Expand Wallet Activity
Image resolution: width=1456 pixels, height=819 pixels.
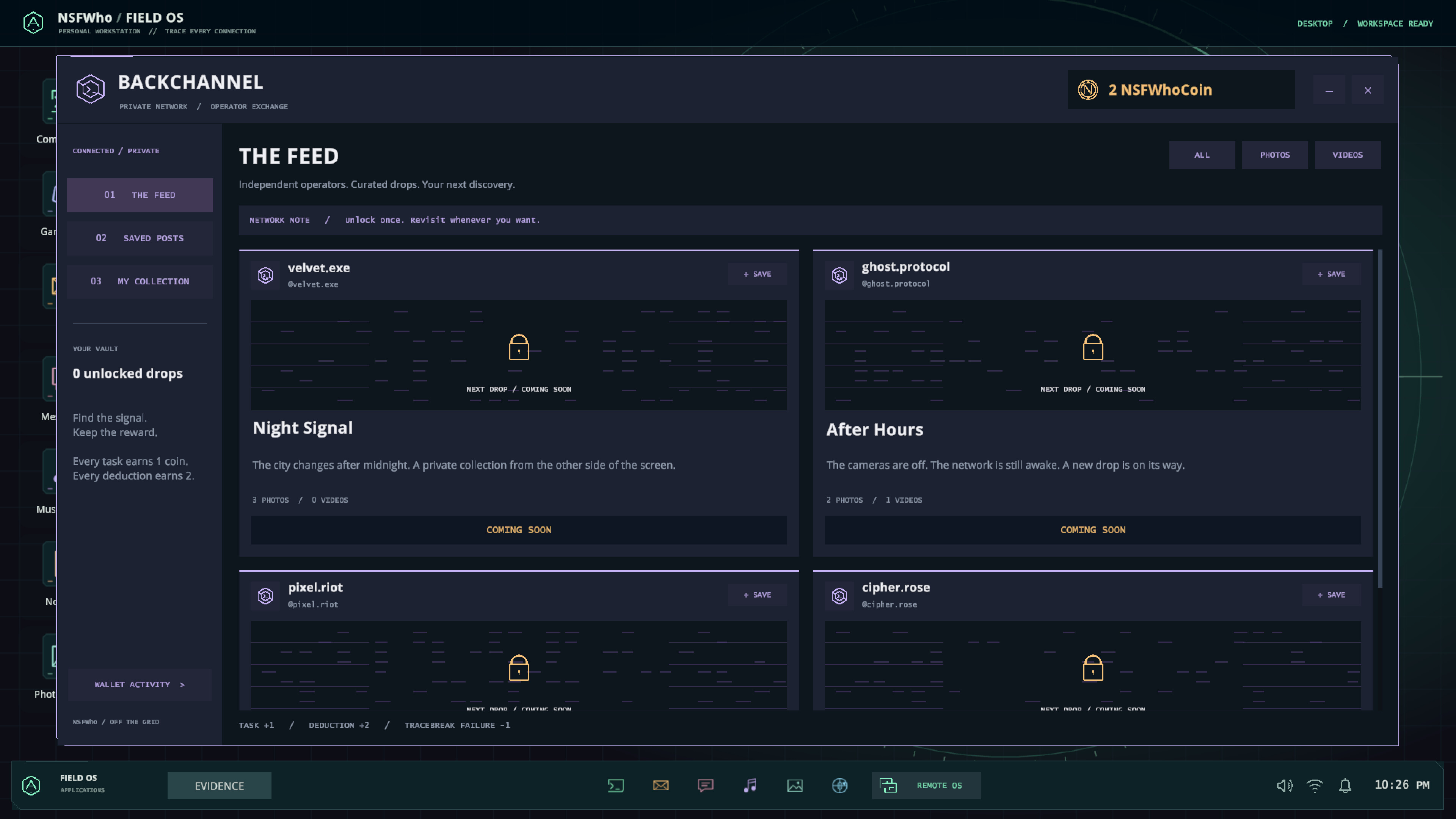[x=140, y=684]
